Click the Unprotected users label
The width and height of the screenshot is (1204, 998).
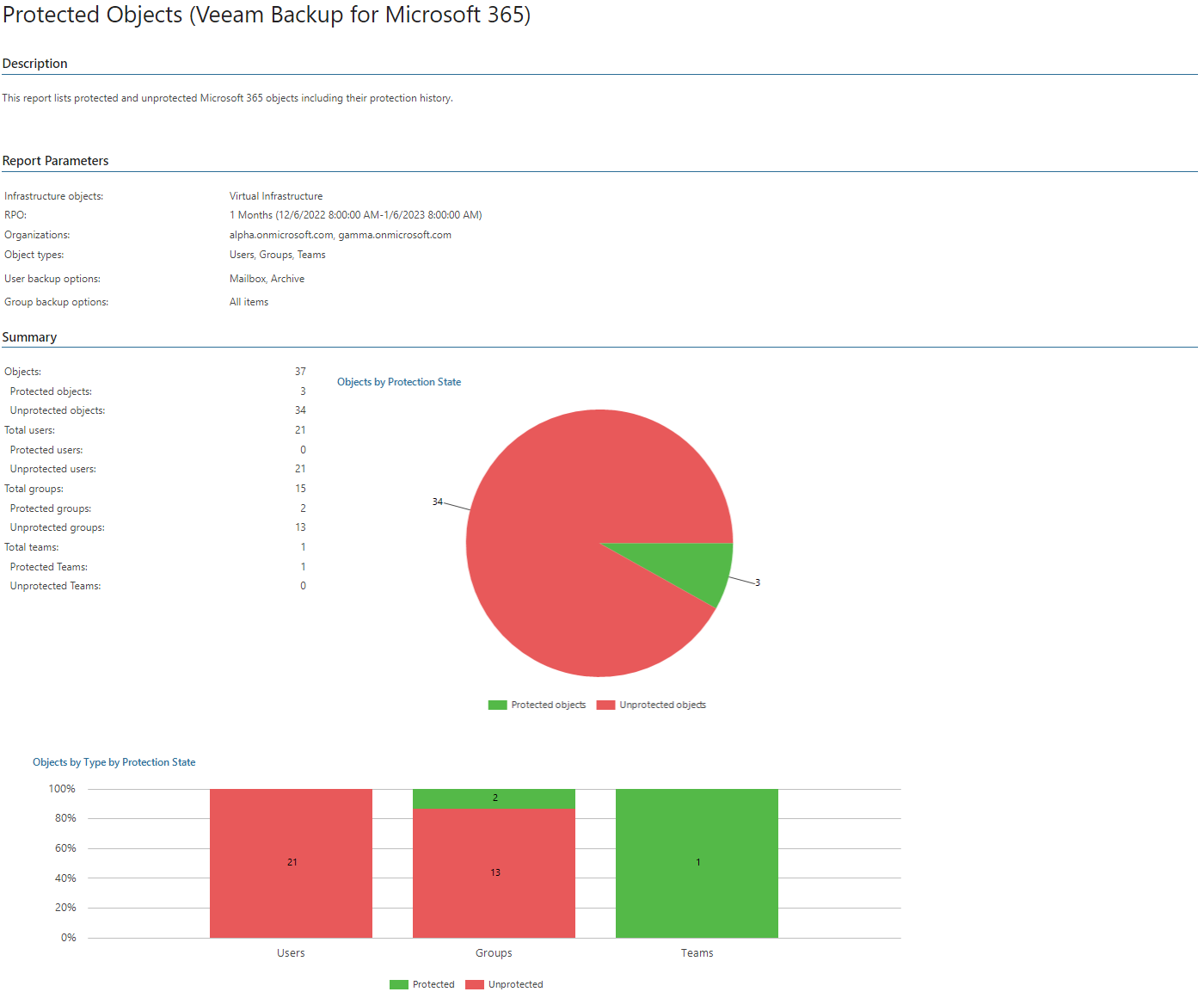53,469
